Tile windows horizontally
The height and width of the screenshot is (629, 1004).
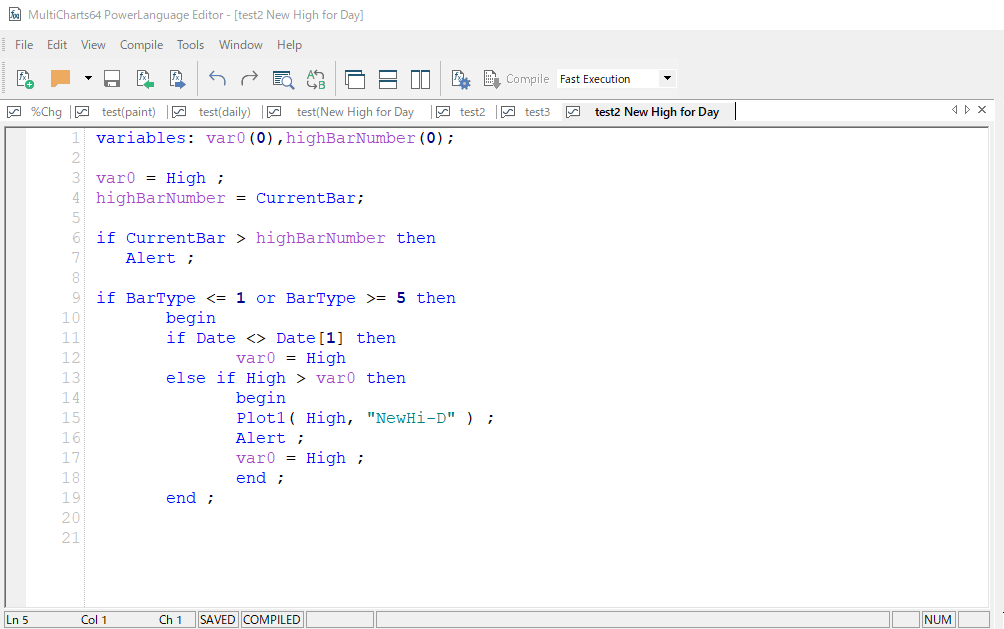[388, 79]
